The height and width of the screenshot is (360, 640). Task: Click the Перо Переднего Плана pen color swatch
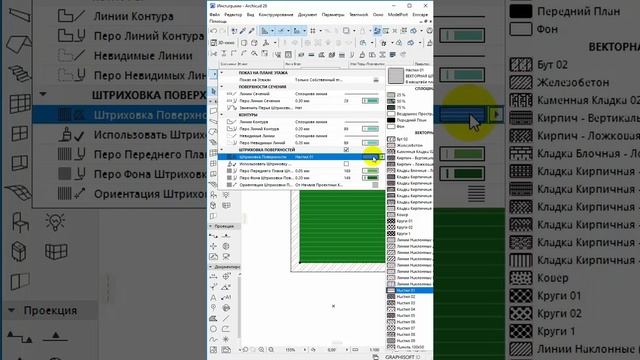(x=370, y=171)
